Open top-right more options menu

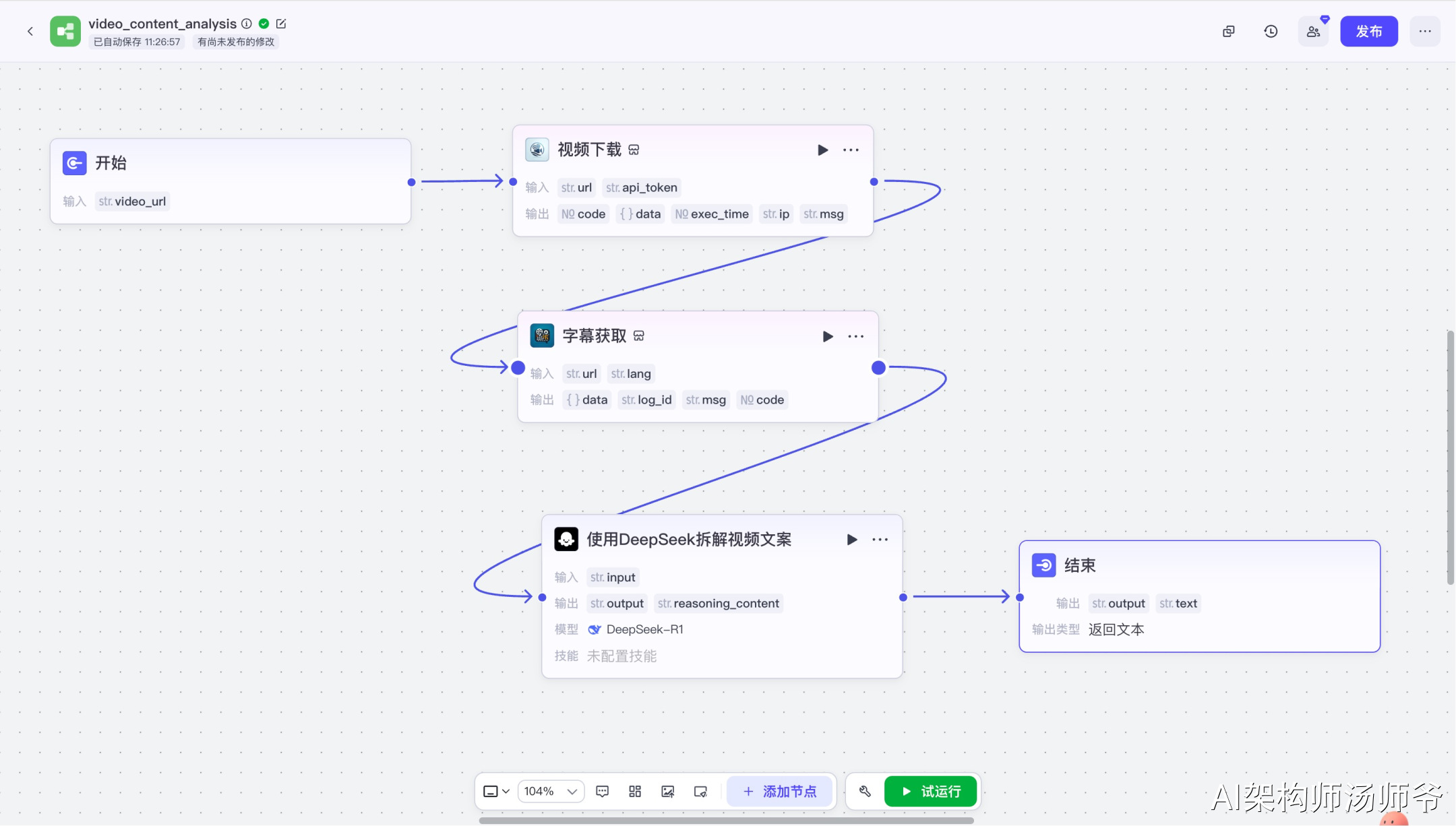1424,31
